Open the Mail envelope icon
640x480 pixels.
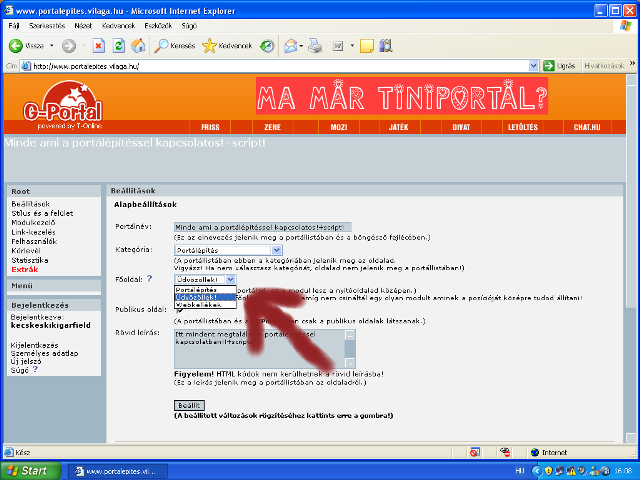tap(291, 46)
